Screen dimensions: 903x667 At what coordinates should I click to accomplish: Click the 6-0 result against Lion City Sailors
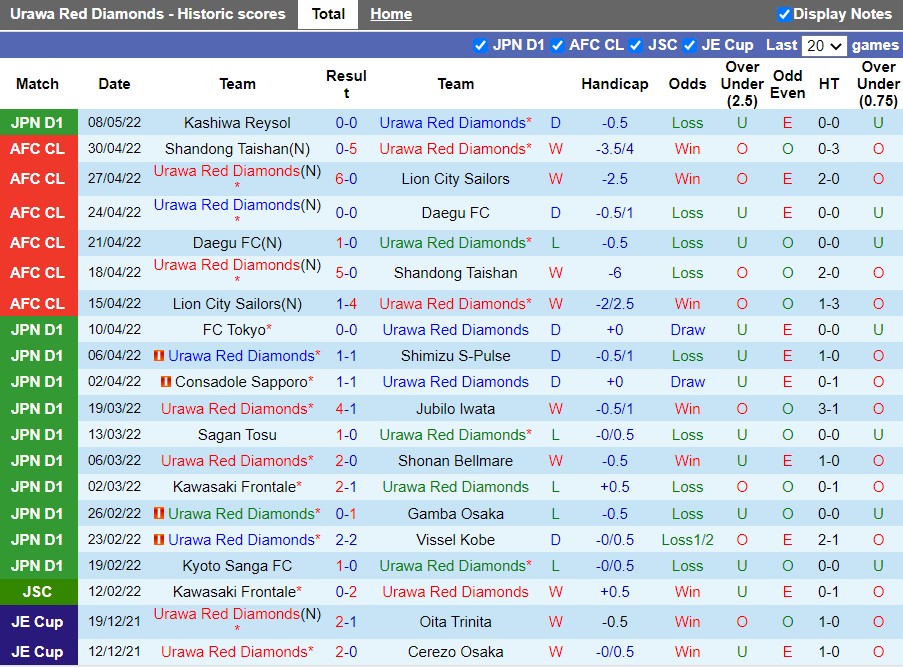tap(346, 179)
